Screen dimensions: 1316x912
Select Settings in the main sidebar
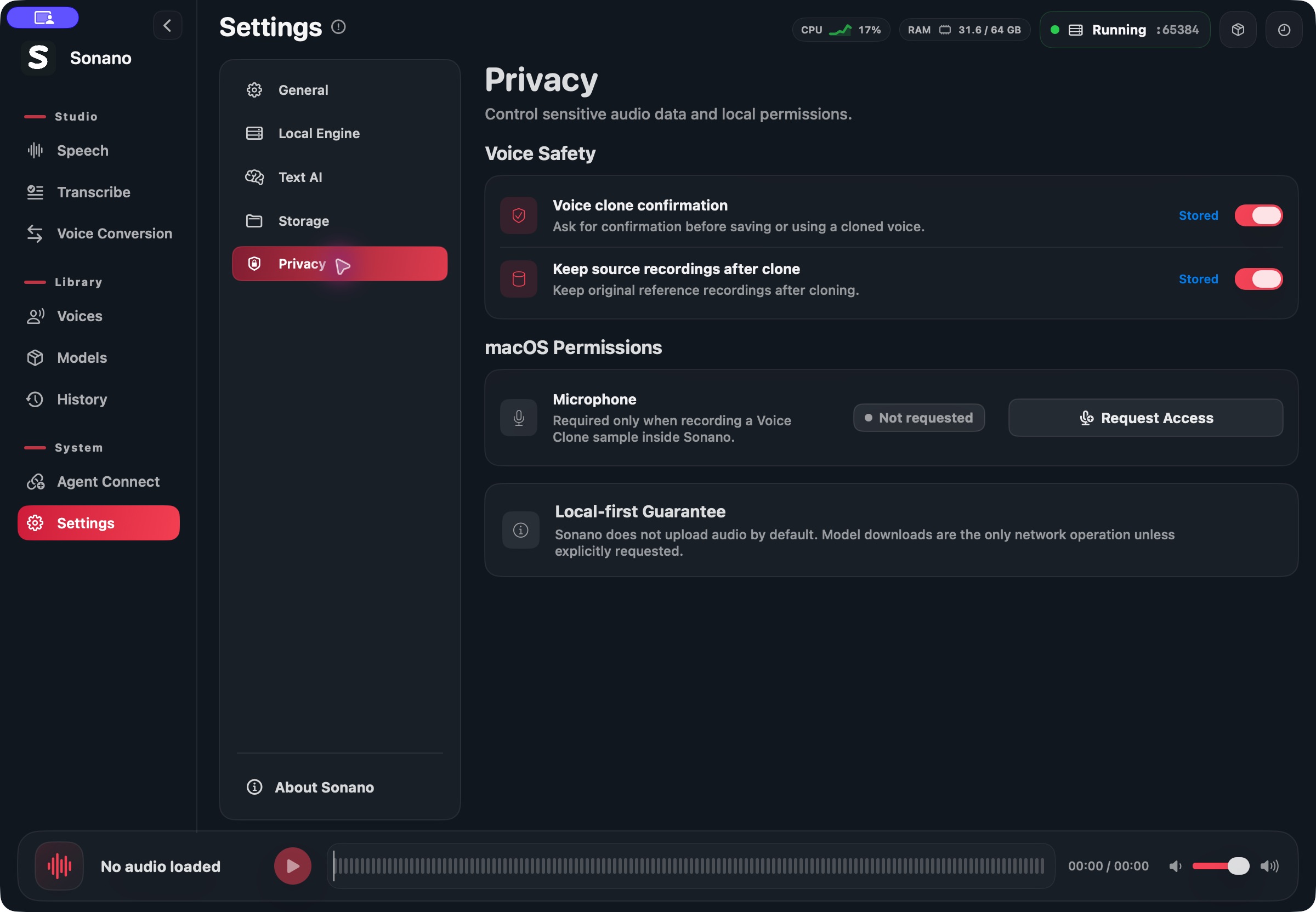99,523
